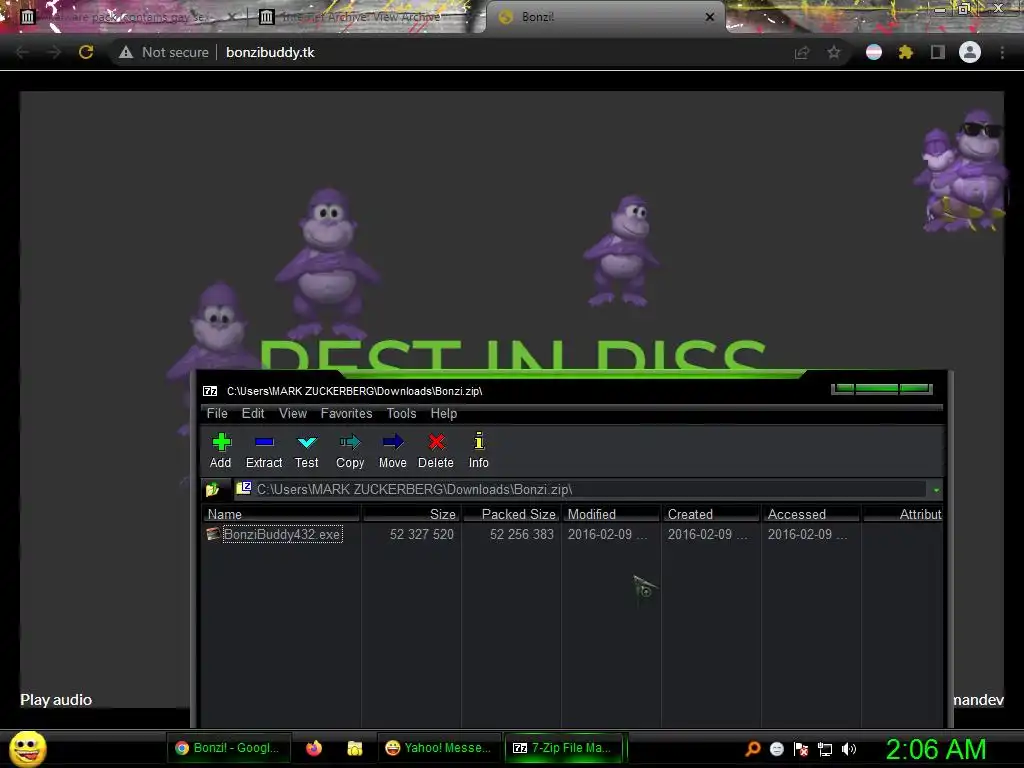Click the 7-Zip address path field
Screen dimensions: 1024x768
(x=580, y=489)
